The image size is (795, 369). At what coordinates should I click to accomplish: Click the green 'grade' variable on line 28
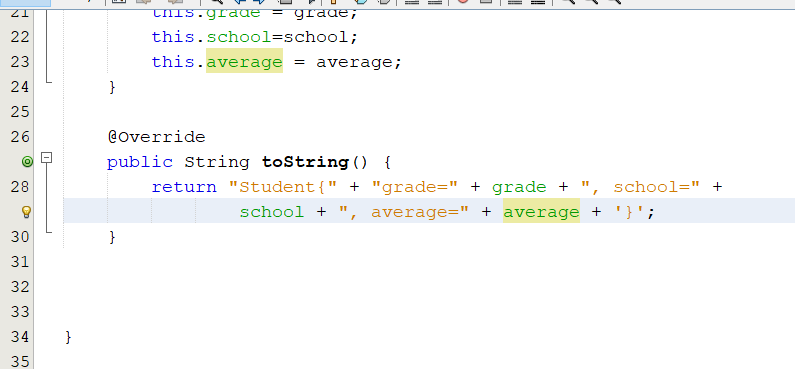[519, 187]
